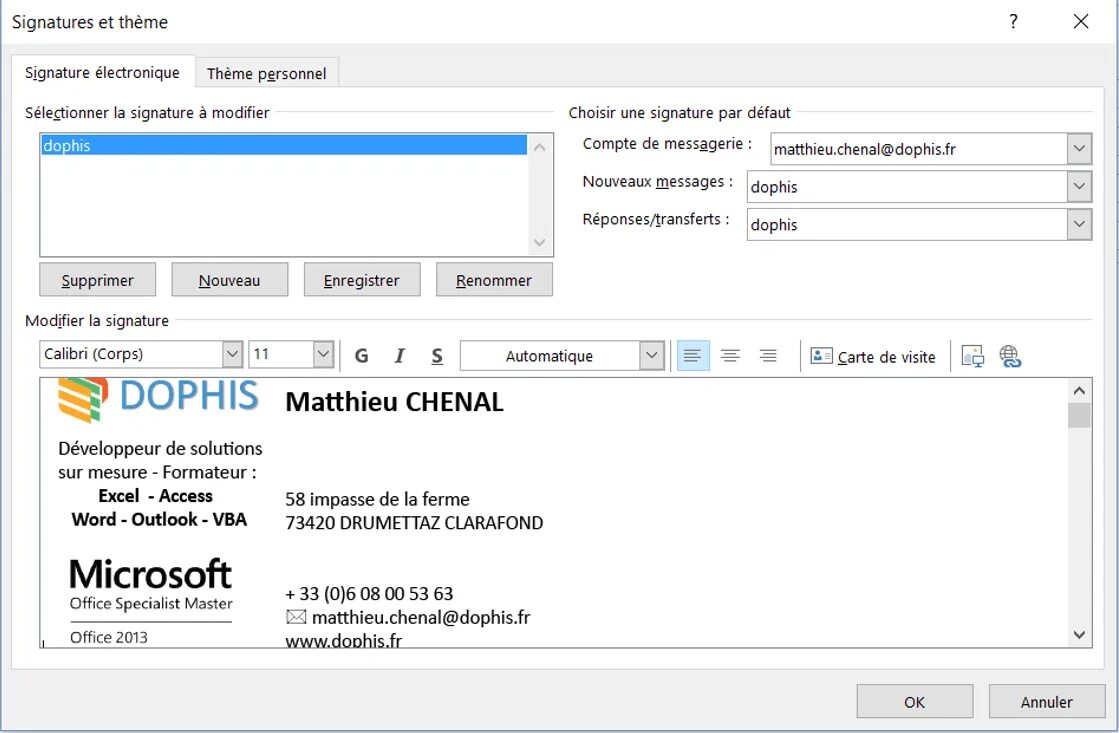The width and height of the screenshot is (1119, 733).
Task: Close the Signatures et thème dialog
Action: 1081,21
